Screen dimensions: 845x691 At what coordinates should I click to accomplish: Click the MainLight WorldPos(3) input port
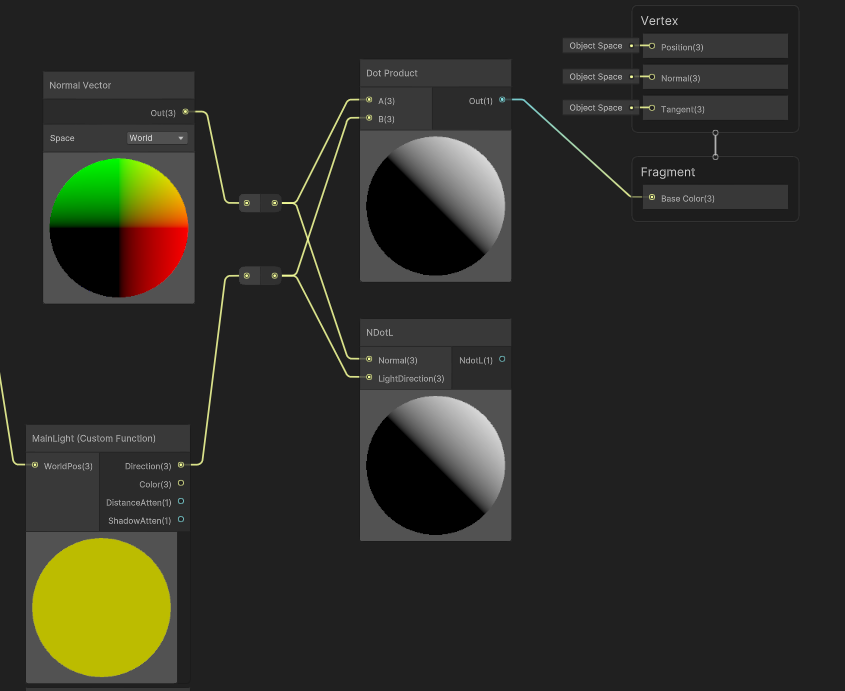click(x=35, y=465)
